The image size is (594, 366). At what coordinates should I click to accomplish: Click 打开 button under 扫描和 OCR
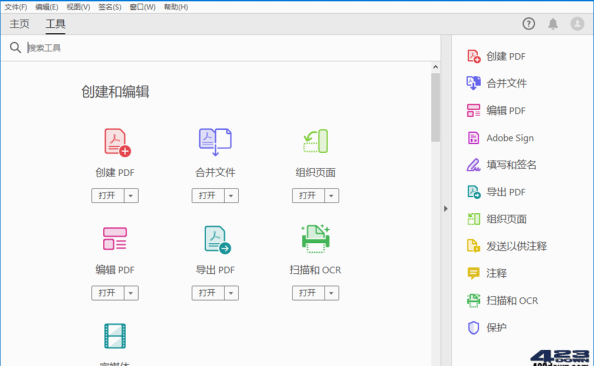(308, 293)
